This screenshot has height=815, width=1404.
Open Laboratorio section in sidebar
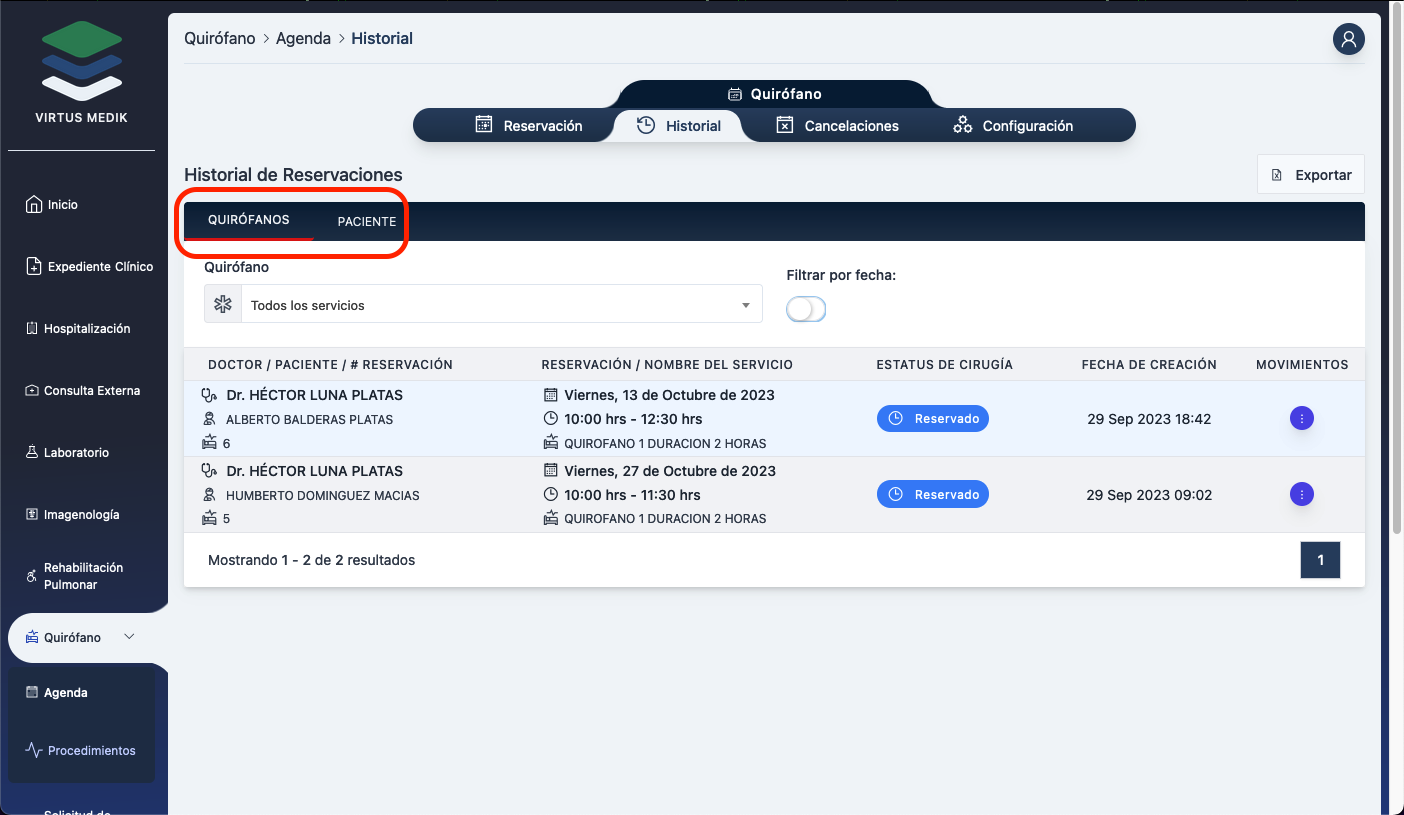pos(76,453)
